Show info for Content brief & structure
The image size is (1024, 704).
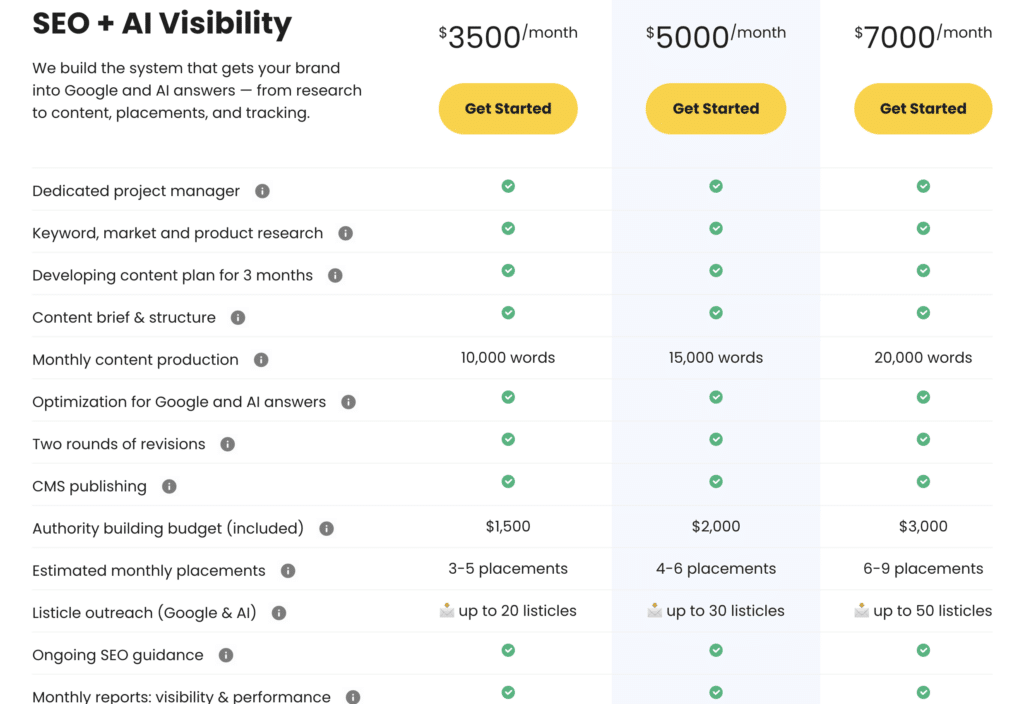(238, 317)
